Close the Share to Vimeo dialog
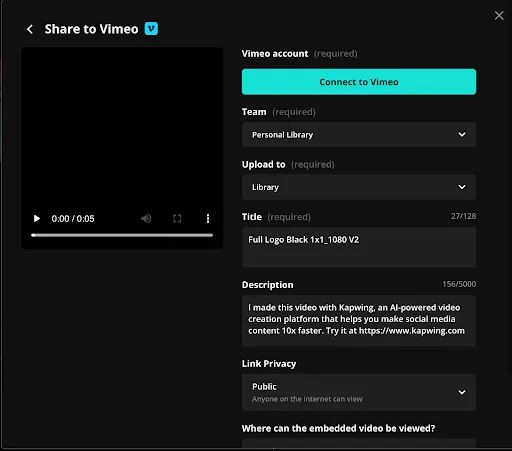Image resolution: width=512 pixels, height=451 pixels. 499,15
